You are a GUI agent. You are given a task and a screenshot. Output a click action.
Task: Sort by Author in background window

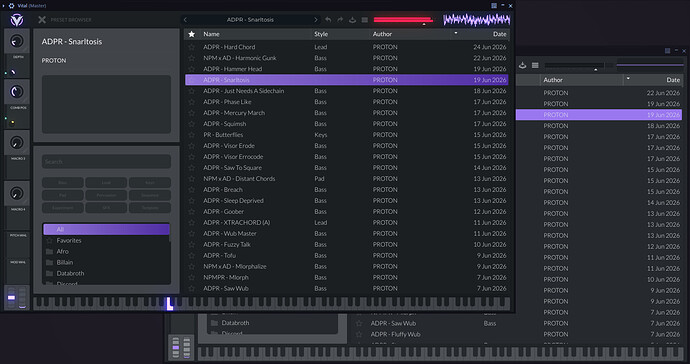tap(553, 80)
